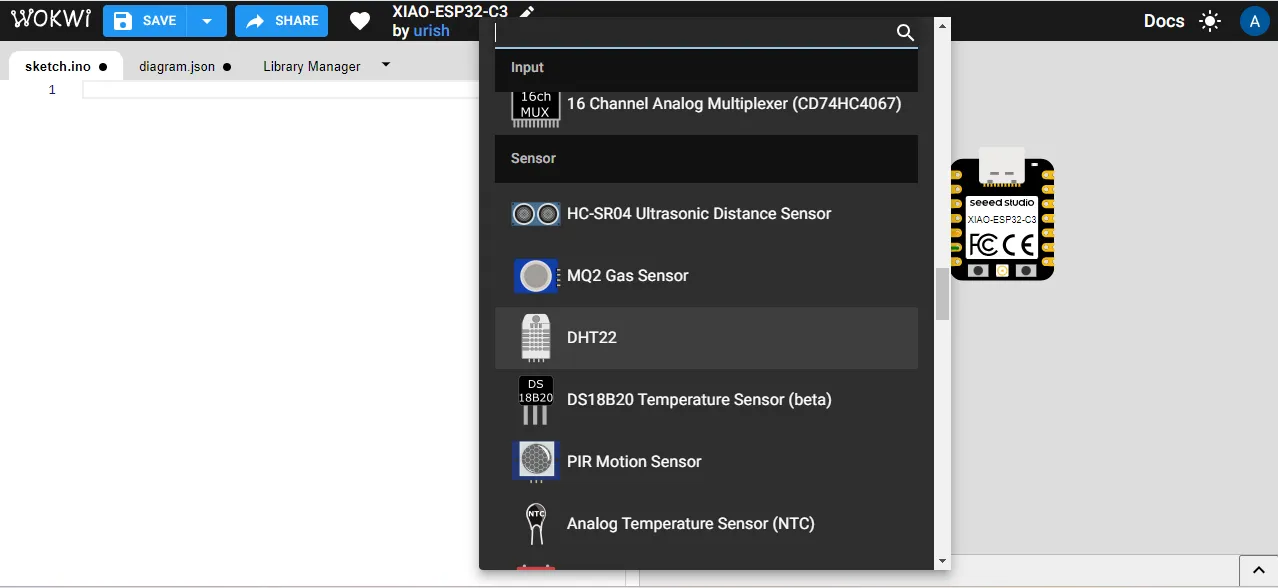Expand the editor tabs dropdown arrow

coord(386,66)
